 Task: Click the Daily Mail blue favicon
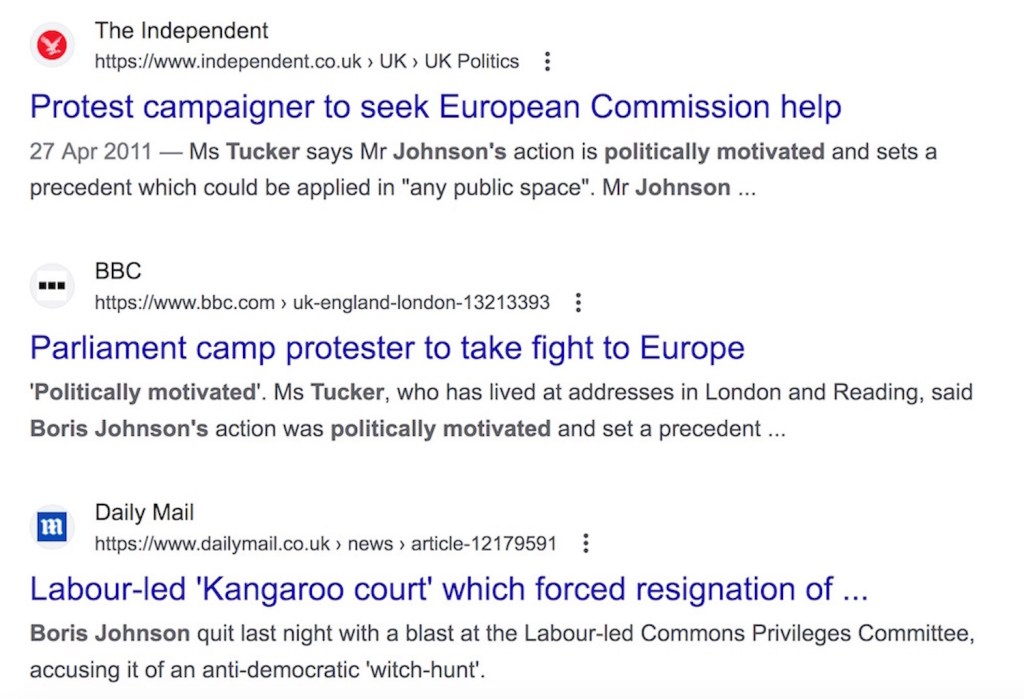click(x=52, y=527)
